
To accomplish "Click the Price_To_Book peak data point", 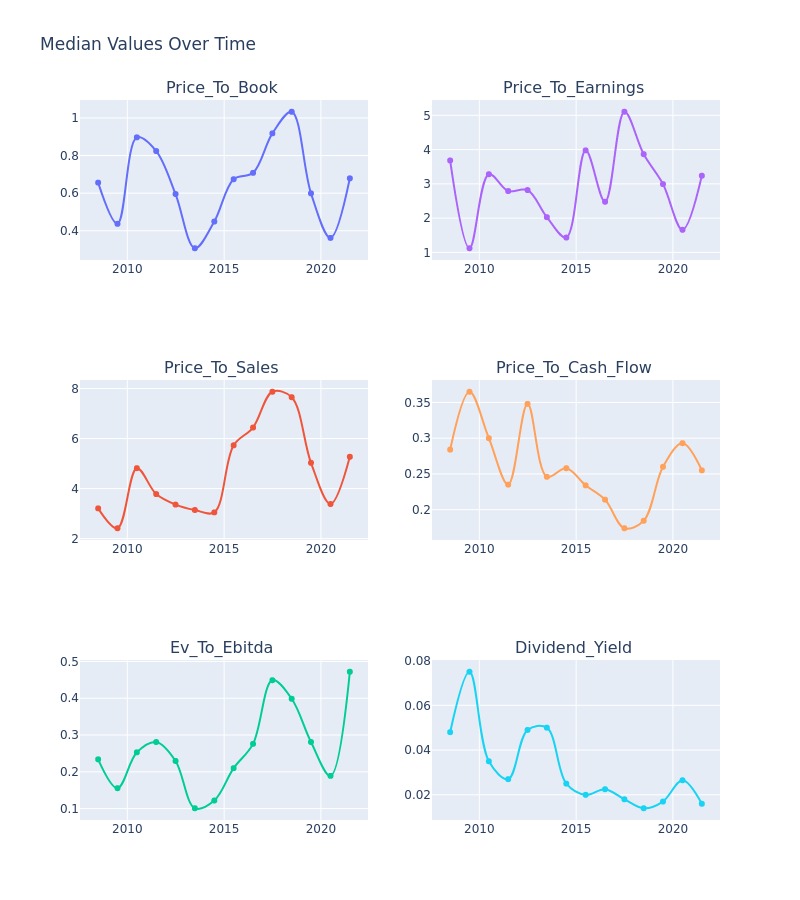I will pos(292,112).
